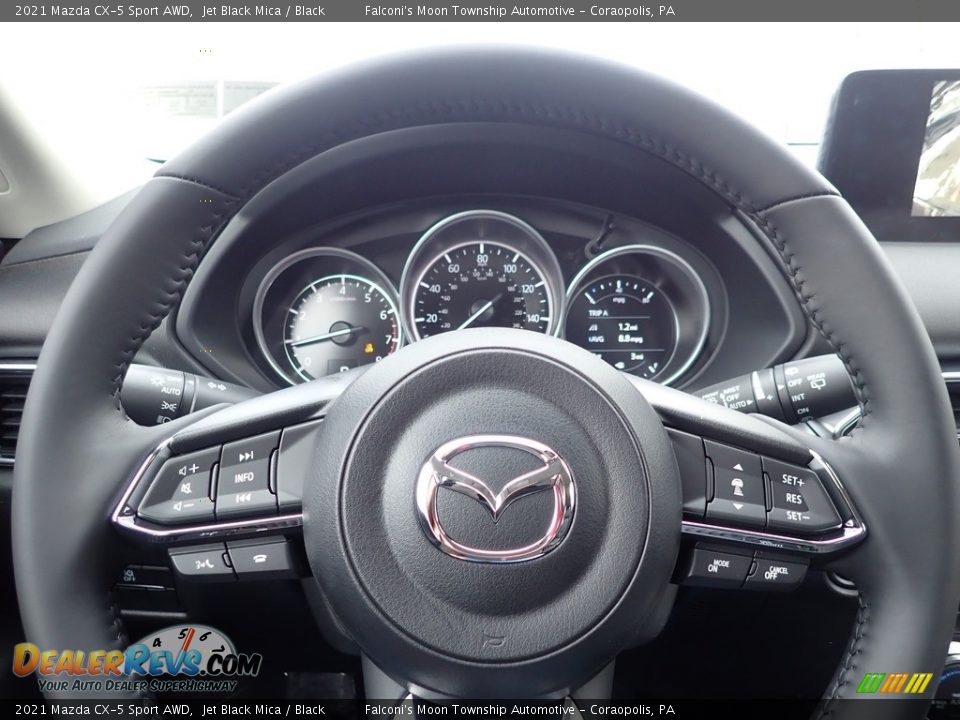This screenshot has width=960, height=720.
Task: Tap the INFO steering wheel button
Action: [x=244, y=478]
